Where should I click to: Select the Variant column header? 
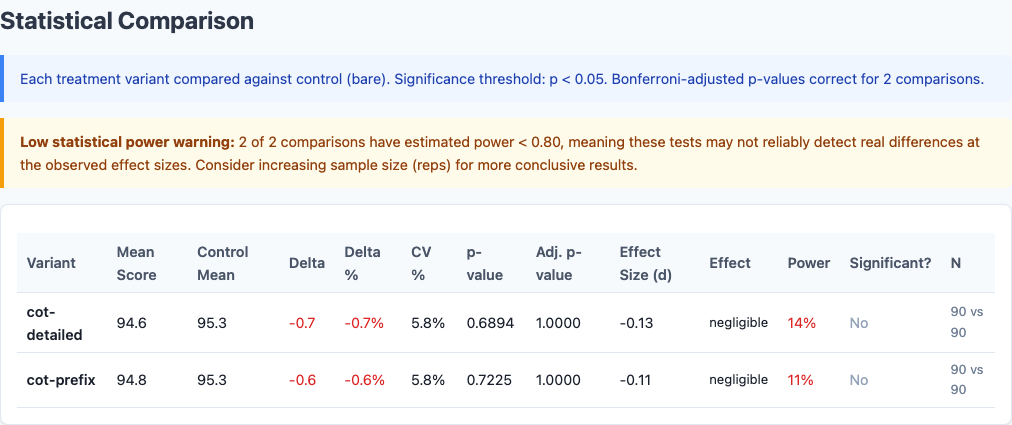[x=51, y=263]
